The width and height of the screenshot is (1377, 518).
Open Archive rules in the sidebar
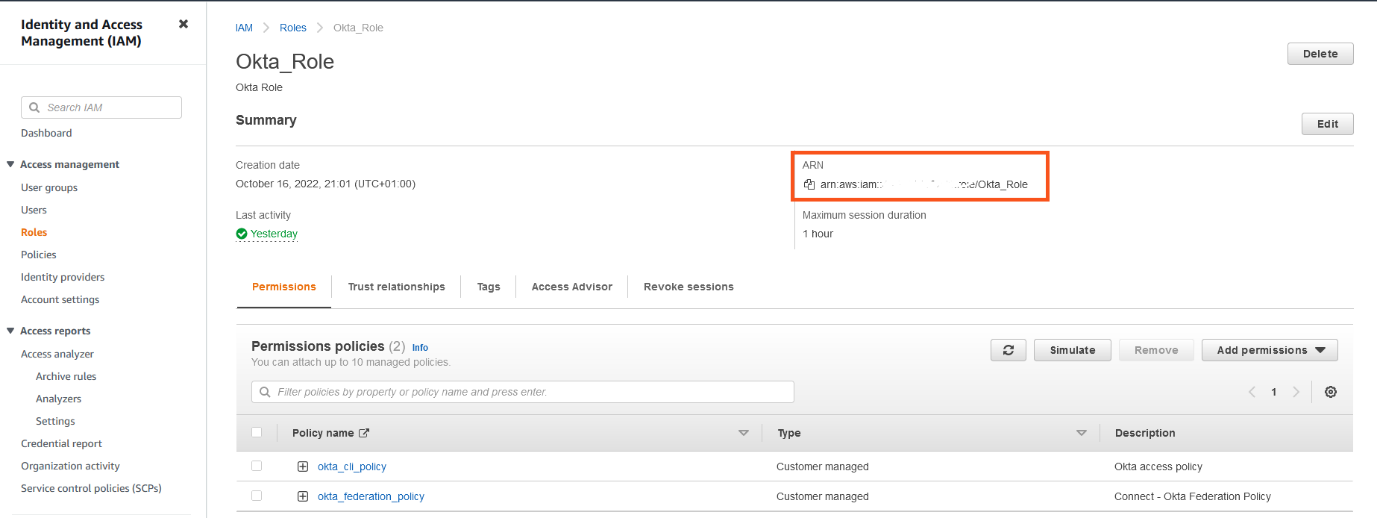pos(66,377)
